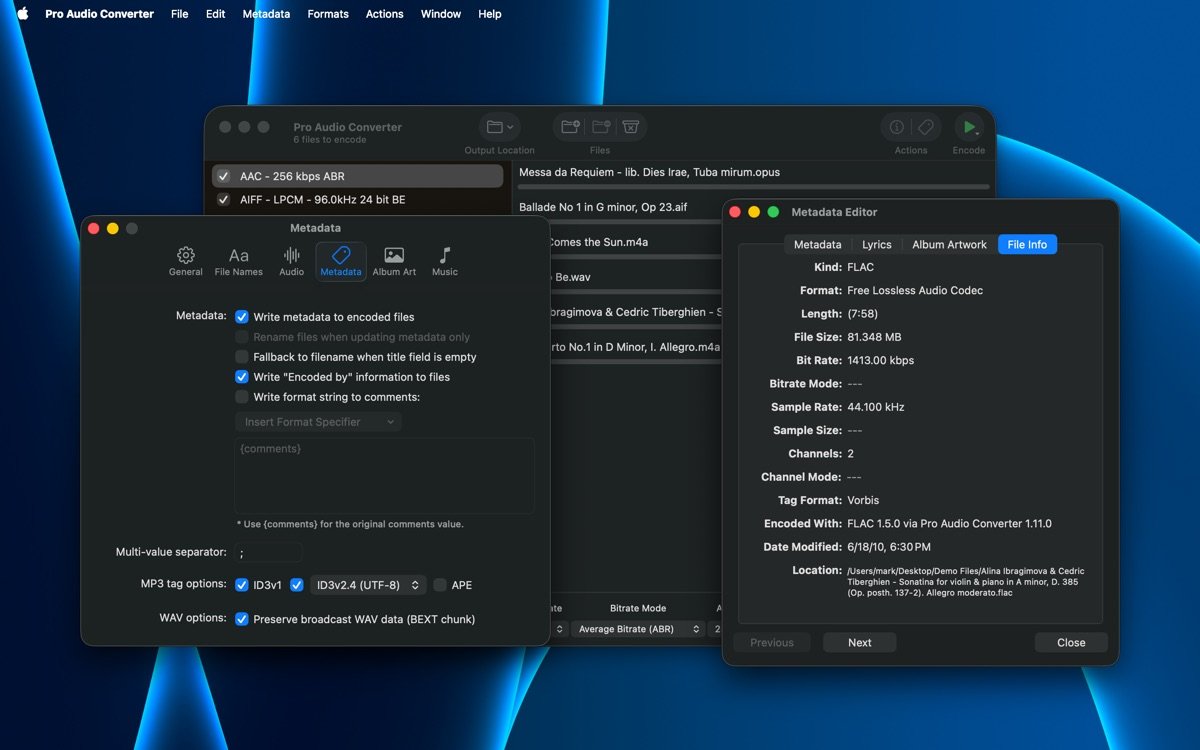Click the Messa da Requiem progress bar

click(x=754, y=187)
